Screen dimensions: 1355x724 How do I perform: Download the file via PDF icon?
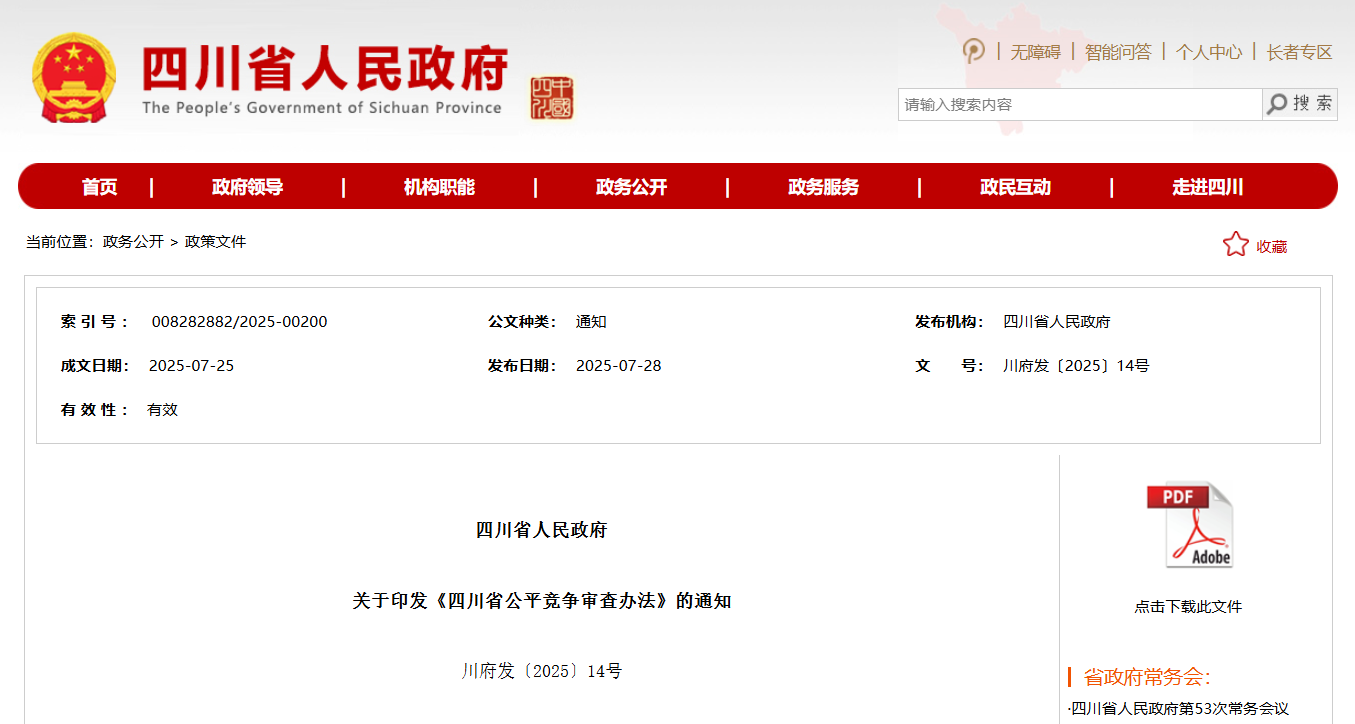1189,526
